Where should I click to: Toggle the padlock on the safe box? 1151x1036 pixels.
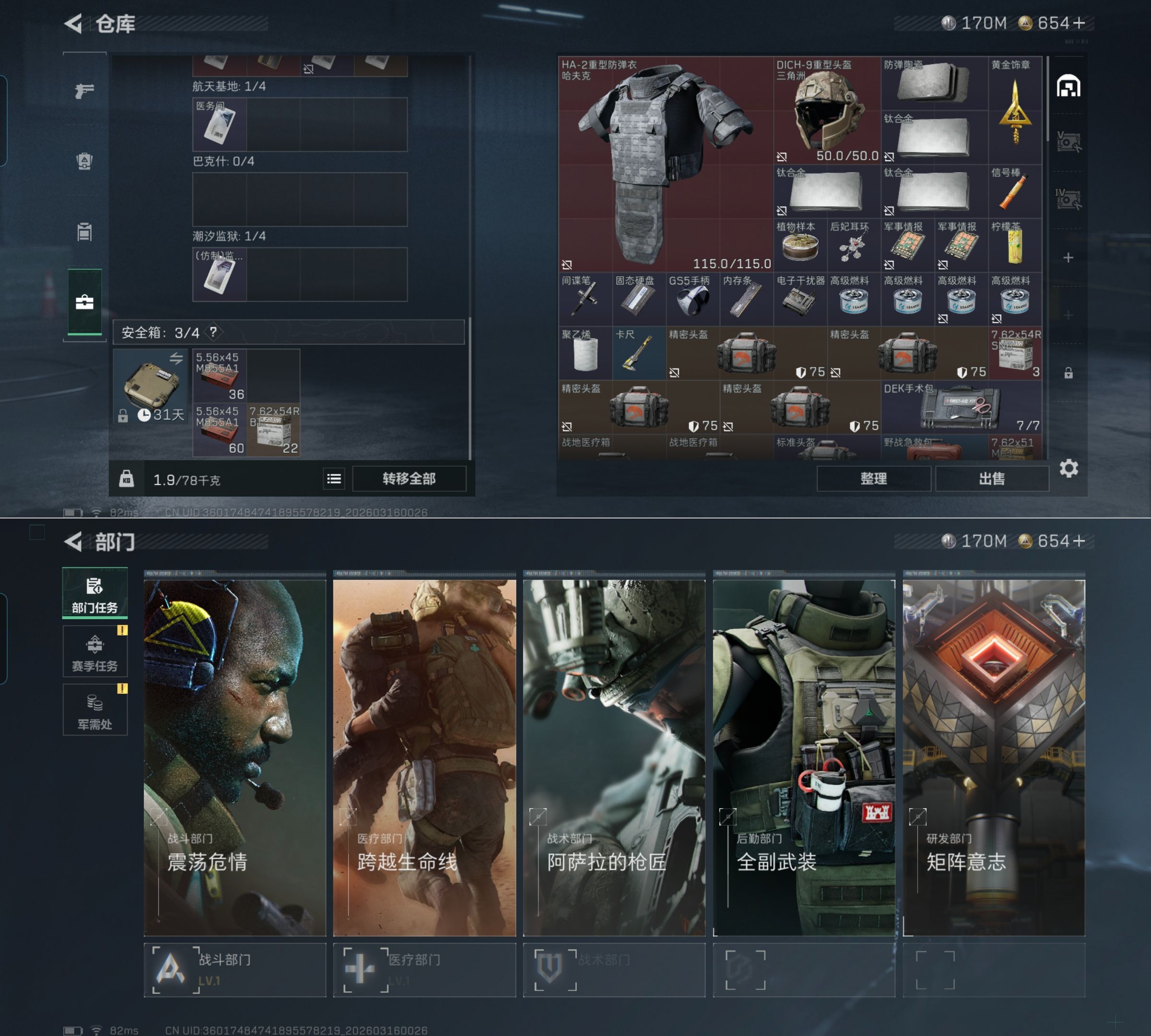point(123,416)
